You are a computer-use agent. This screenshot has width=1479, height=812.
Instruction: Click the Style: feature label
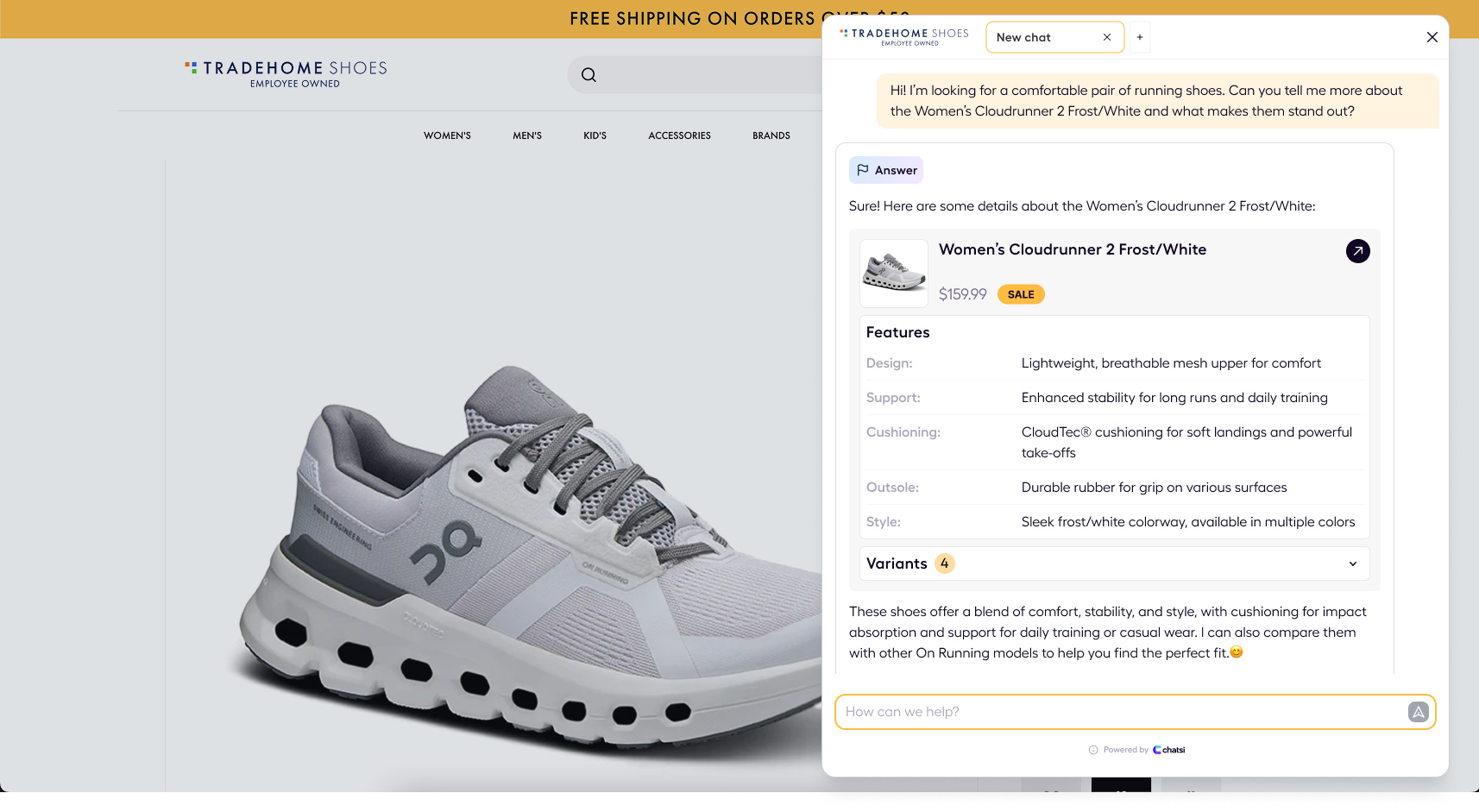[x=883, y=522]
